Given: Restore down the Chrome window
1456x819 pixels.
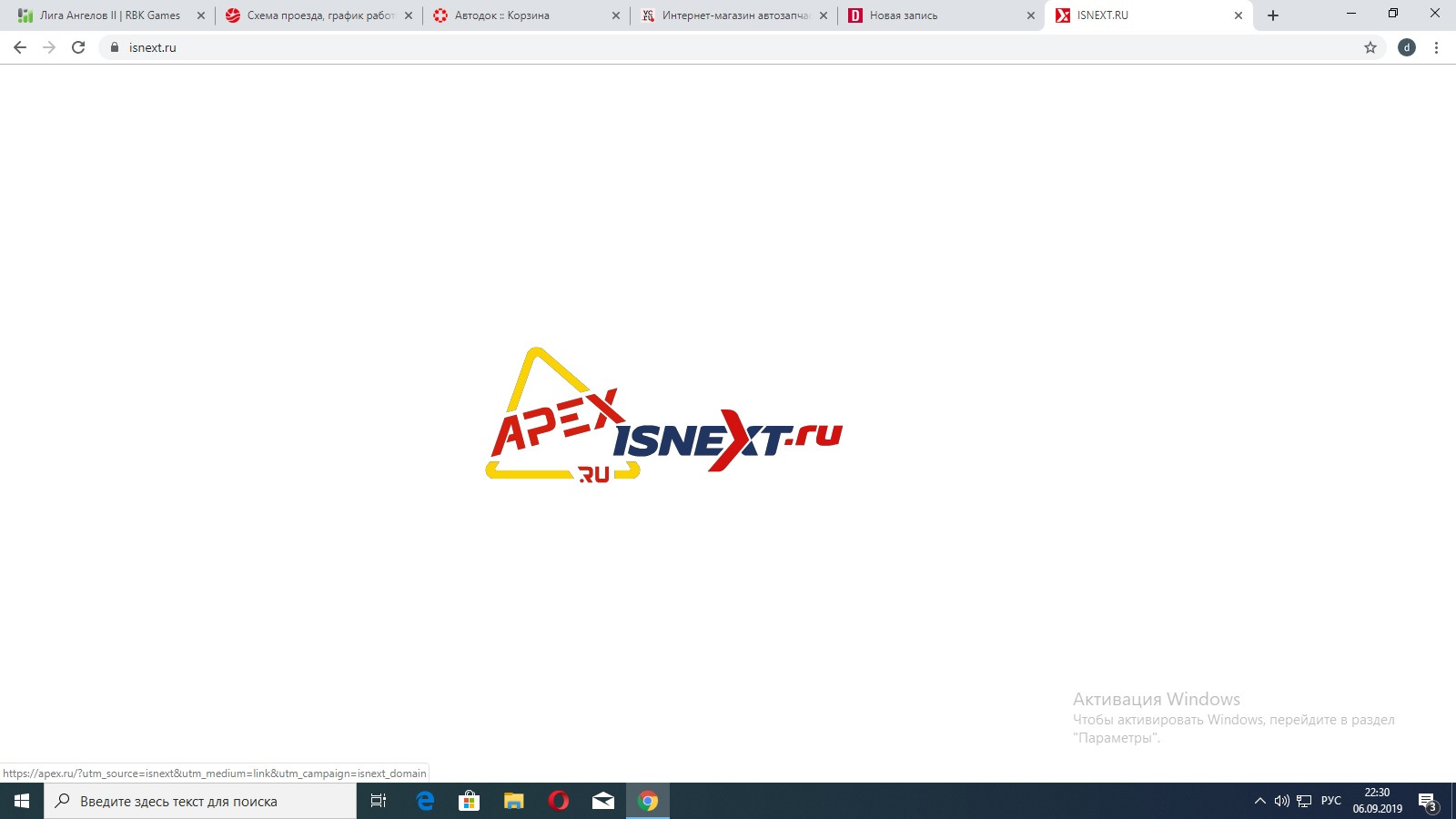Looking at the screenshot, I should pos(1393,13).
